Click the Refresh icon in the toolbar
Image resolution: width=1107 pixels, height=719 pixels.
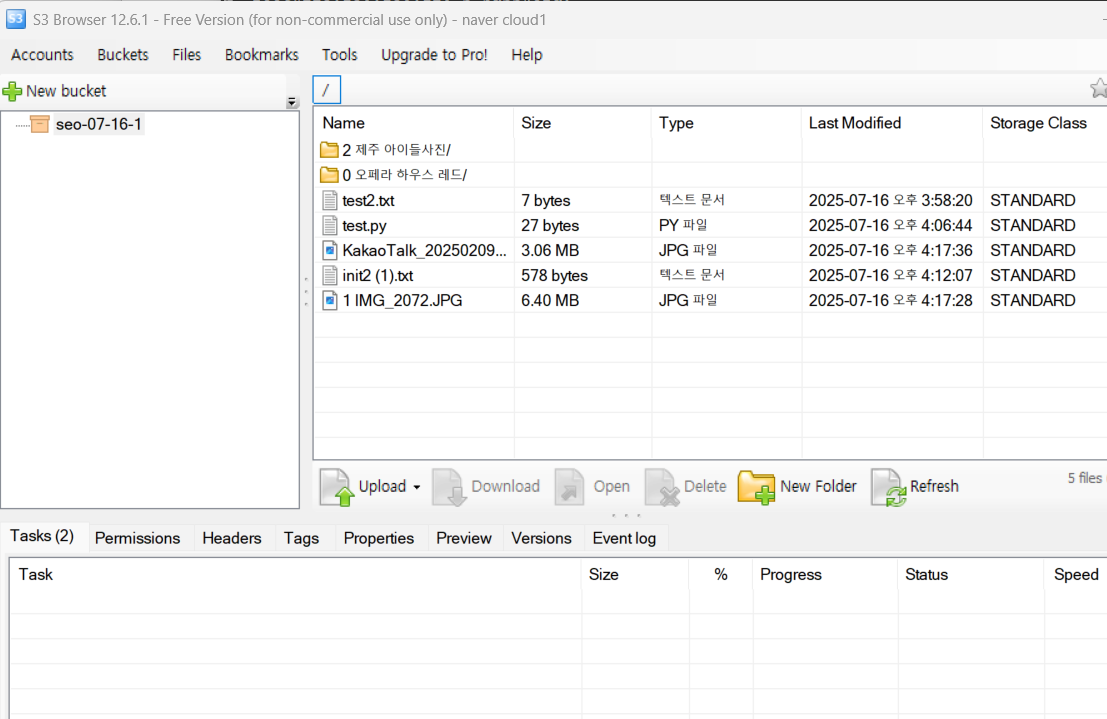(x=889, y=487)
